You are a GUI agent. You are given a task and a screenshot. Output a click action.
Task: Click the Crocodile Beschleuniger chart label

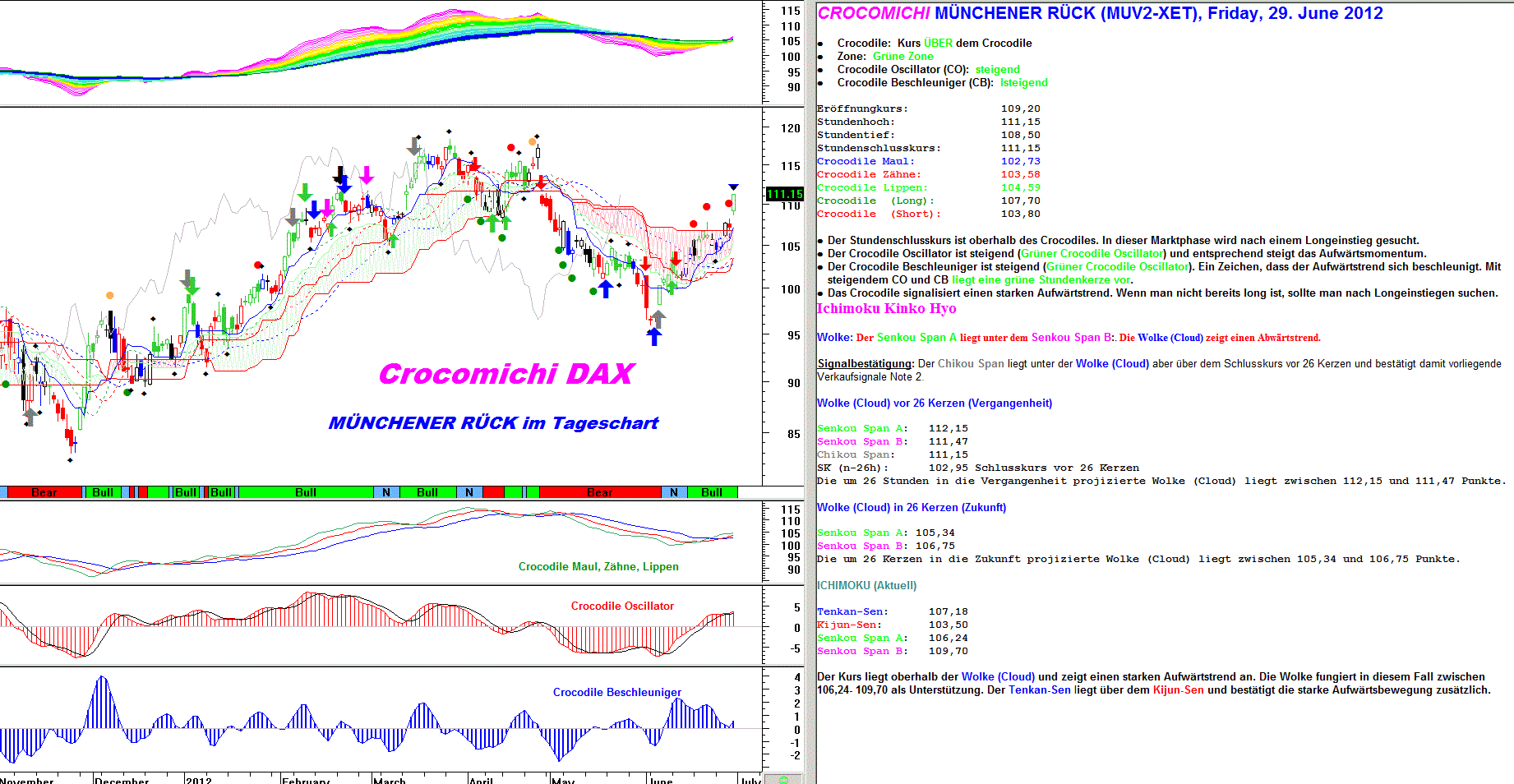[x=616, y=692]
